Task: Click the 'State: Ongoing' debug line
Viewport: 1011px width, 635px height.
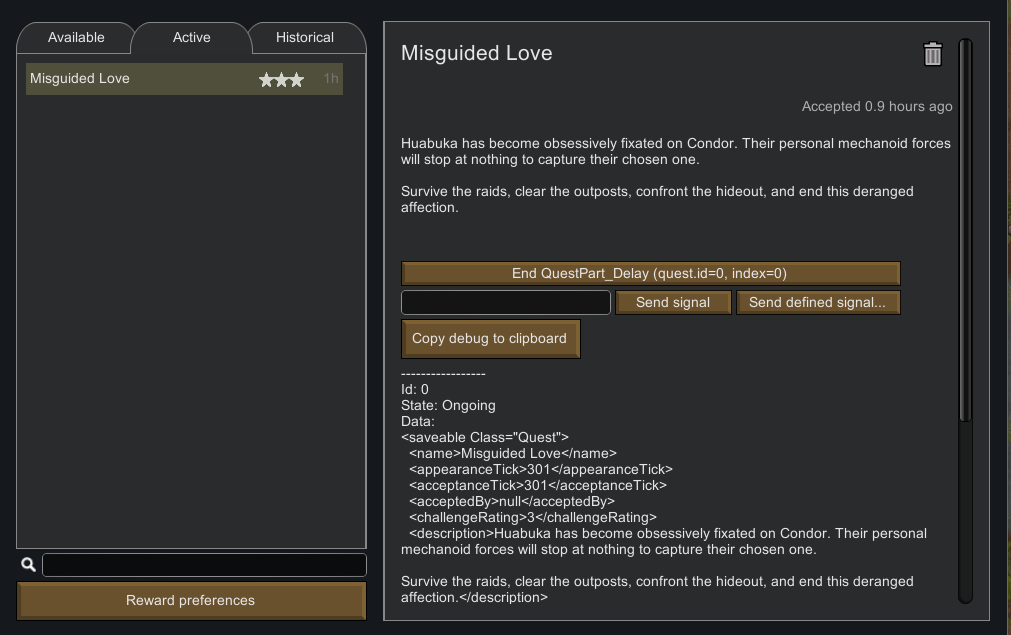Action: [448, 405]
